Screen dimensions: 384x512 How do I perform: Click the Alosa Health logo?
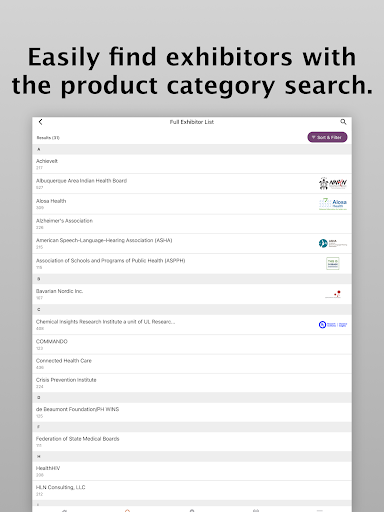(x=333, y=204)
